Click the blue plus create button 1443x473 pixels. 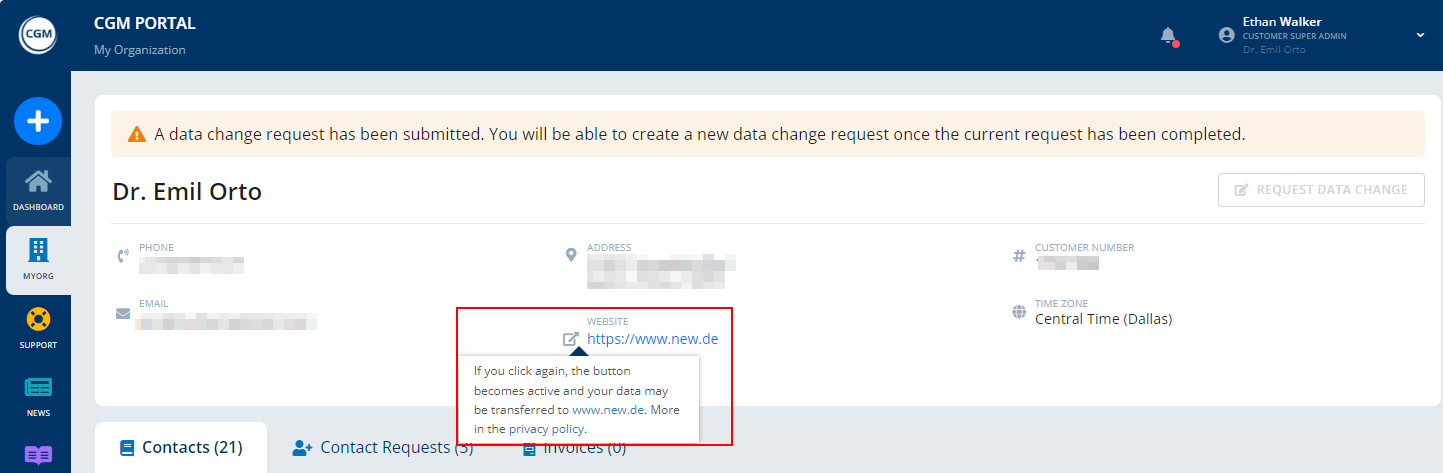point(38,122)
